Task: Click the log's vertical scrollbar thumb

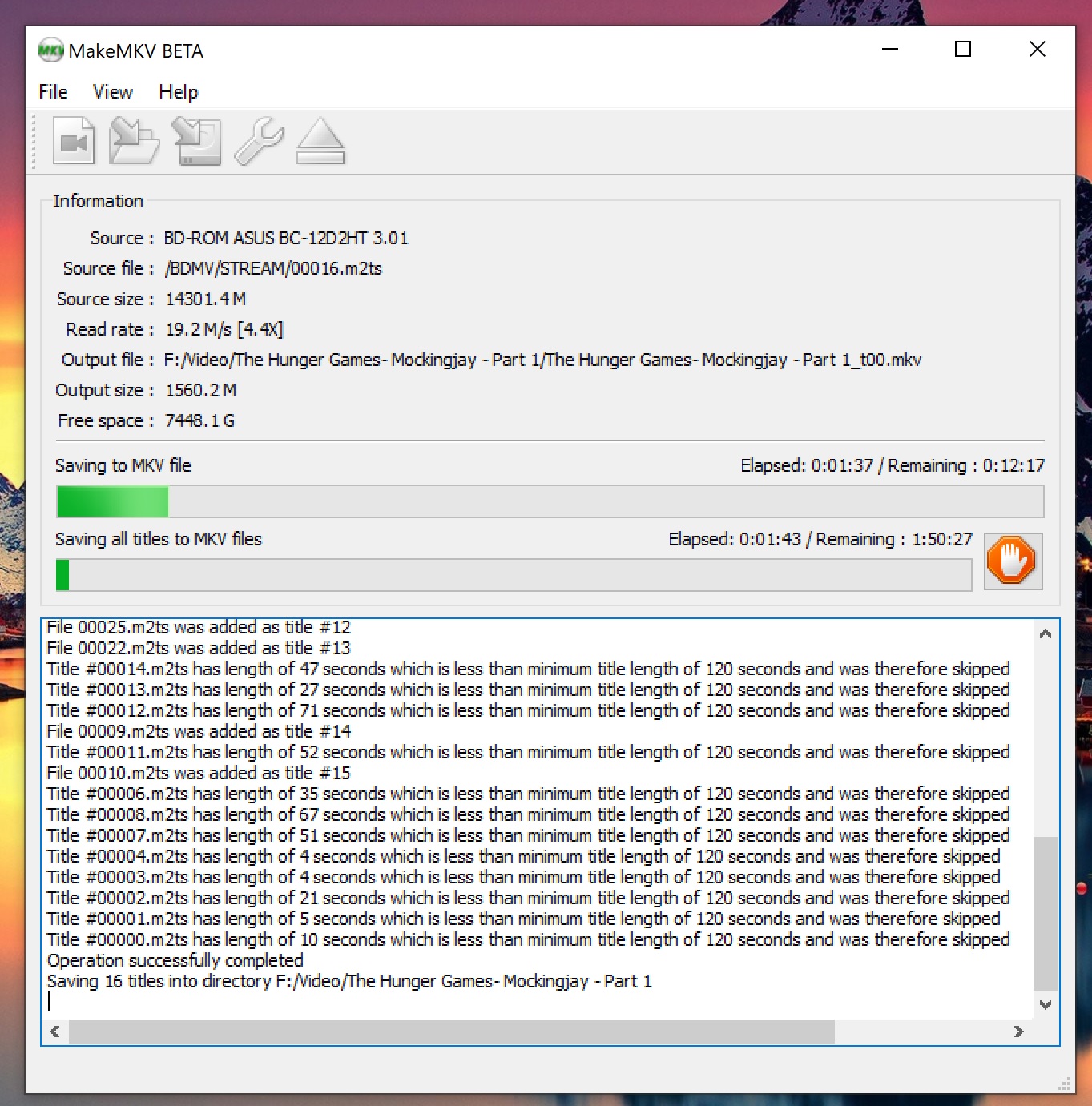Action: [x=1046, y=913]
